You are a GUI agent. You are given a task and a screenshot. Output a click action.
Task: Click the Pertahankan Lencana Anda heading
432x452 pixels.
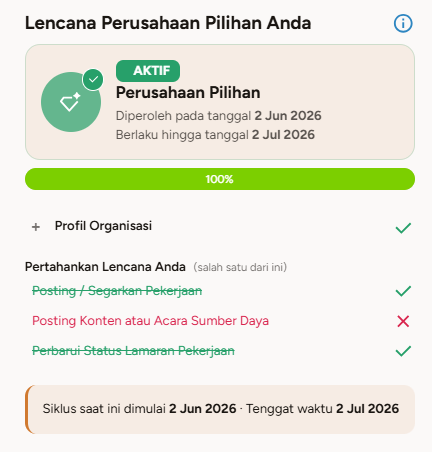coord(105,267)
